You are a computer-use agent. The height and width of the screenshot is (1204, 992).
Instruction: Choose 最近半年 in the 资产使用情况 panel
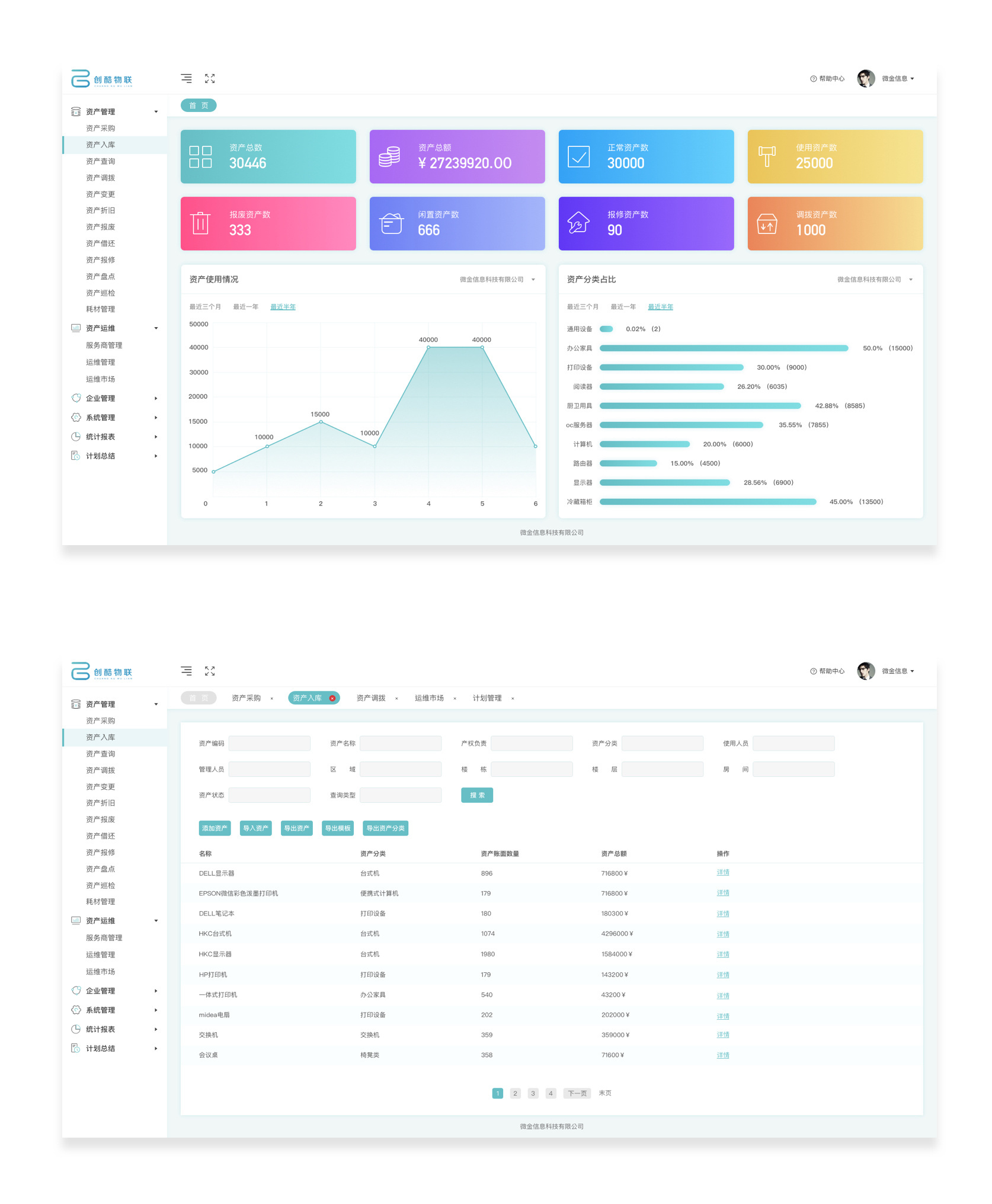[283, 307]
